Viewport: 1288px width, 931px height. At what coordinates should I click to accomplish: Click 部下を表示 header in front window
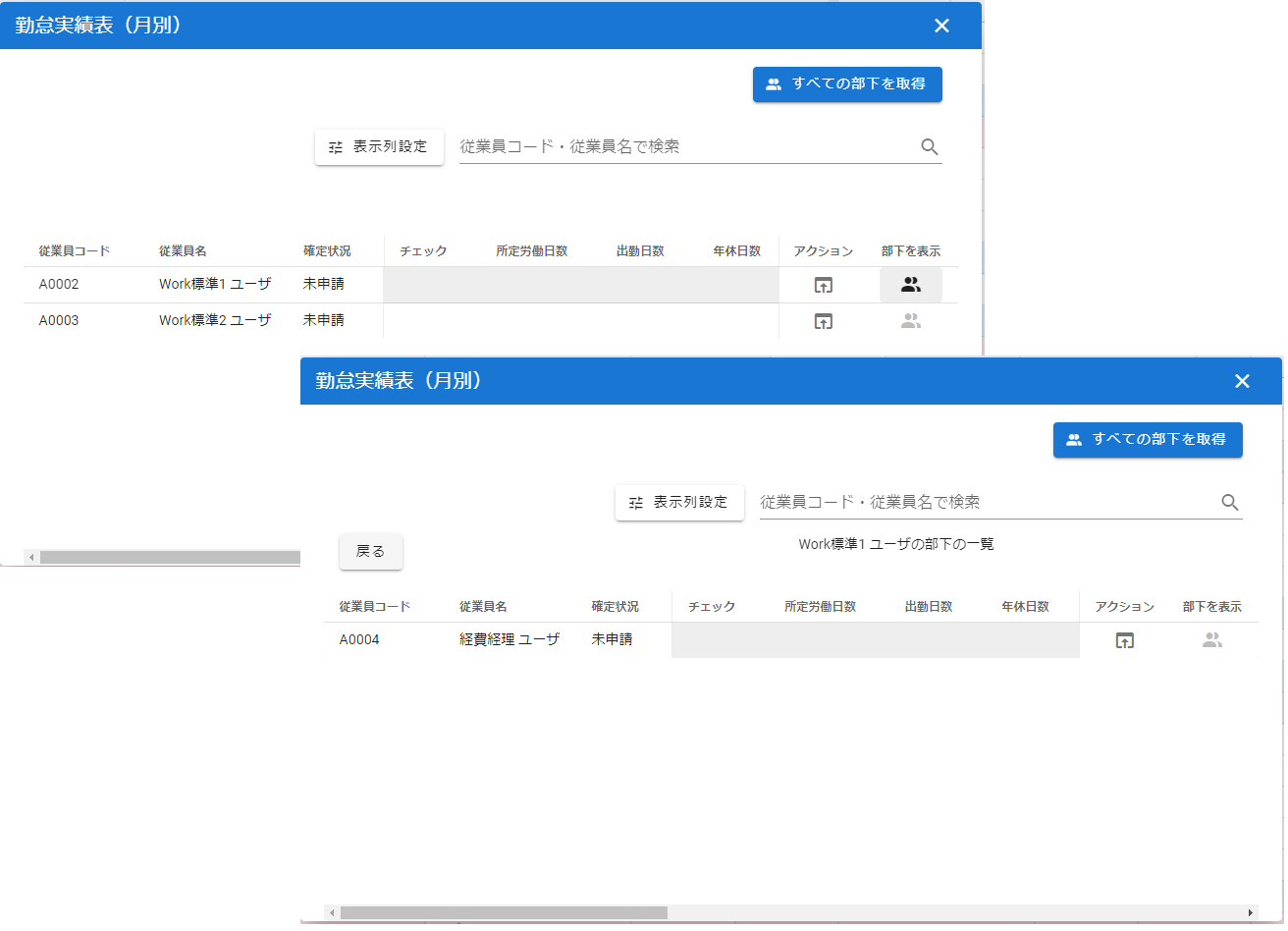1212,607
